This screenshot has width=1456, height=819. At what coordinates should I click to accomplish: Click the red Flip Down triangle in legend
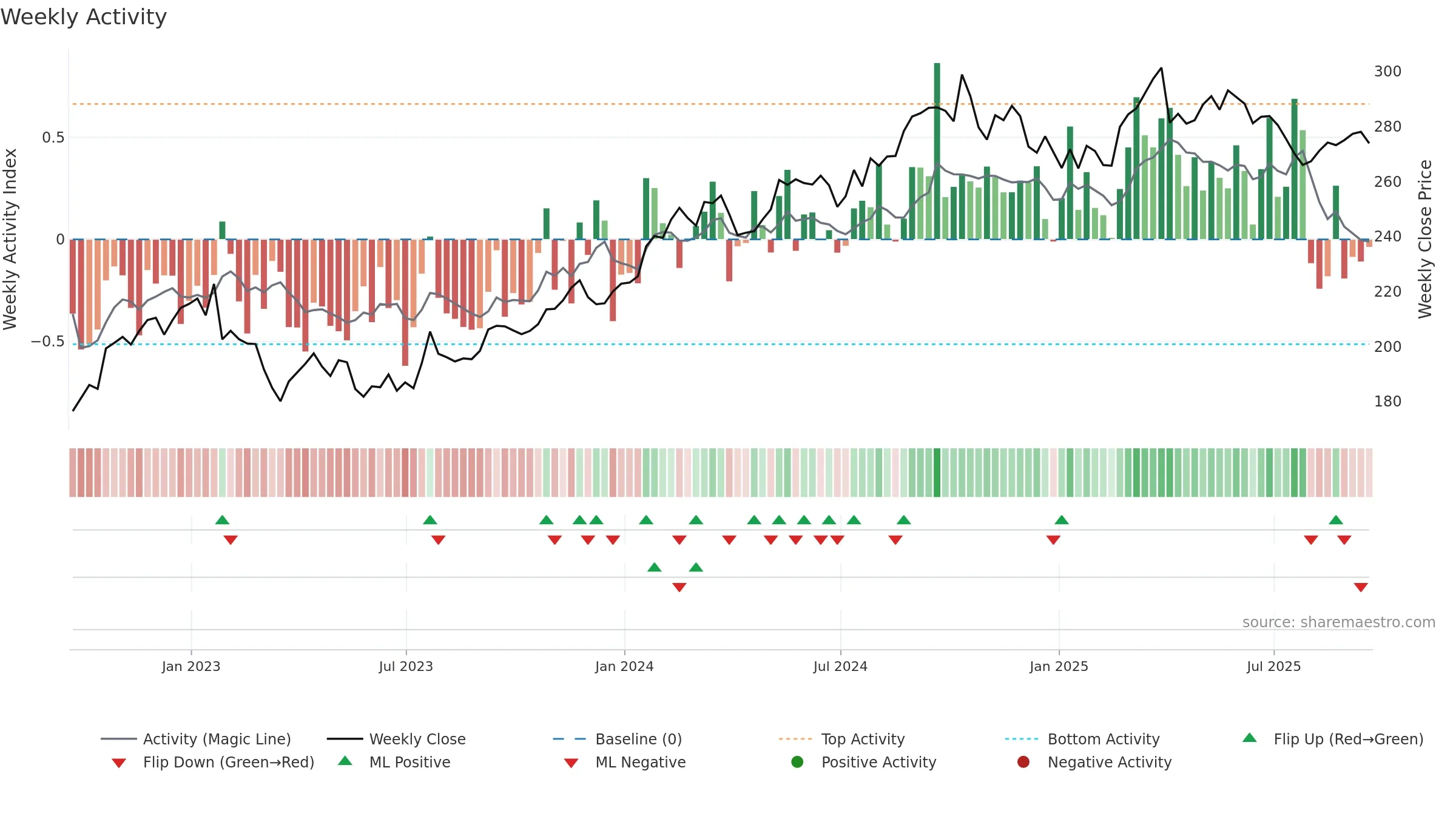(x=119, y=763)
